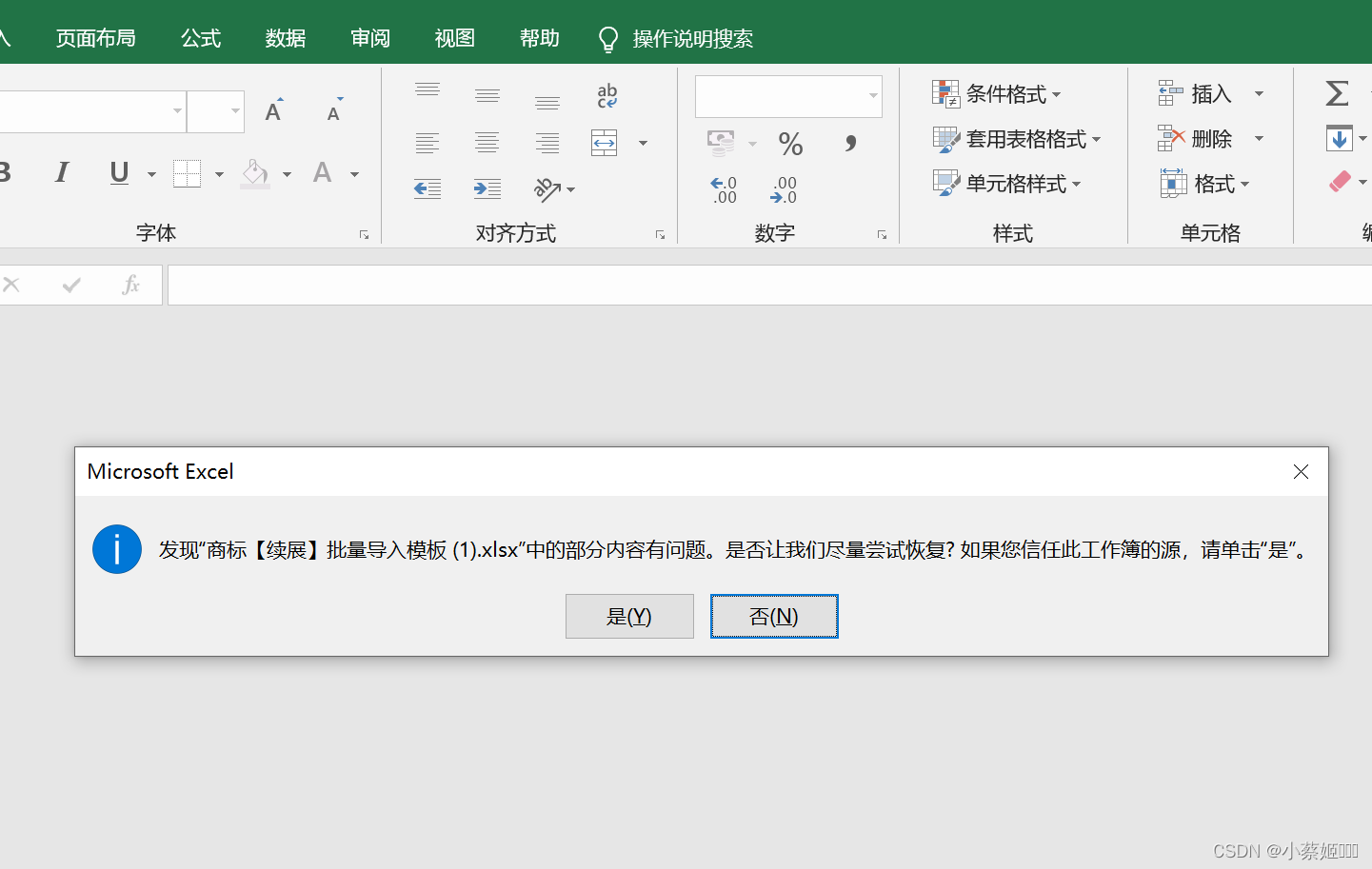Image resolution: width=1372 pixels, height=869 pixels.
Task: Switch to the 审阅 tab
Action: tap(370, 38)
